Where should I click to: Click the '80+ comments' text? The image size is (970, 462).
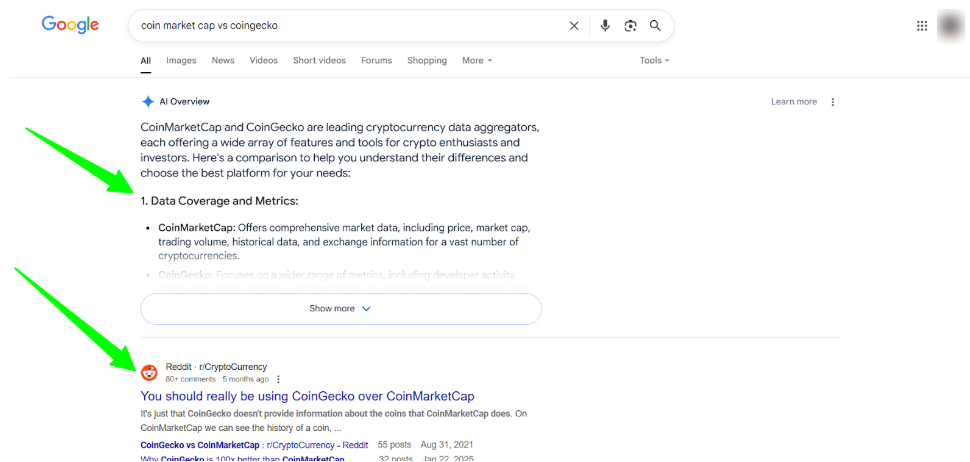[191, 379]
